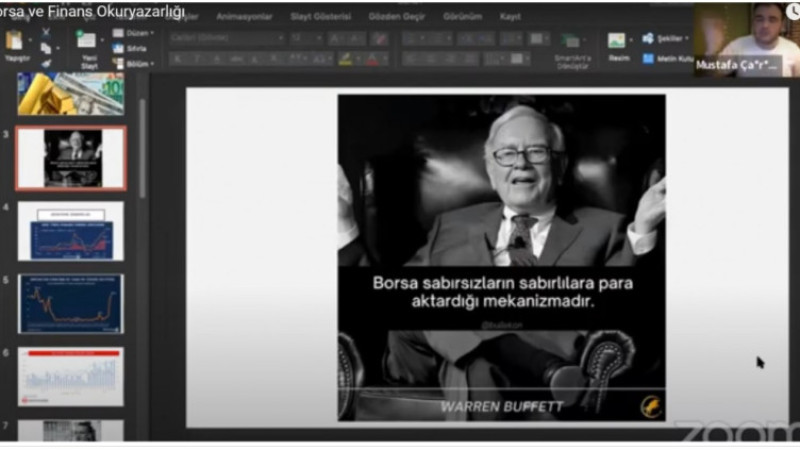Click the Yapıştır paste icon
Viewport: 800px width, 450px height.
[x=14, y=40]
